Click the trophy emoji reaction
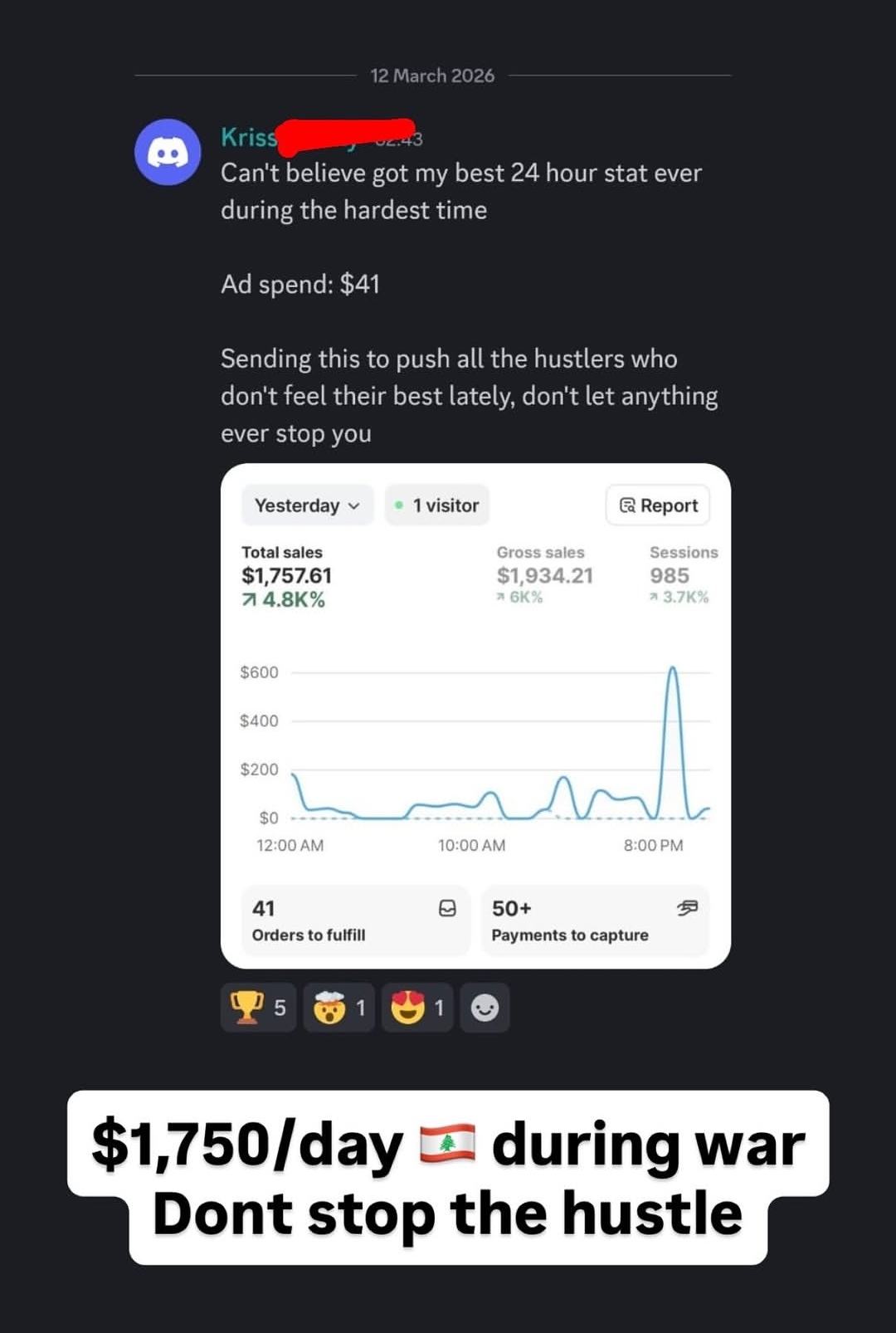Image resolution: width=896 pixels, height=1333 pixels. click(x=258, y=1008)
